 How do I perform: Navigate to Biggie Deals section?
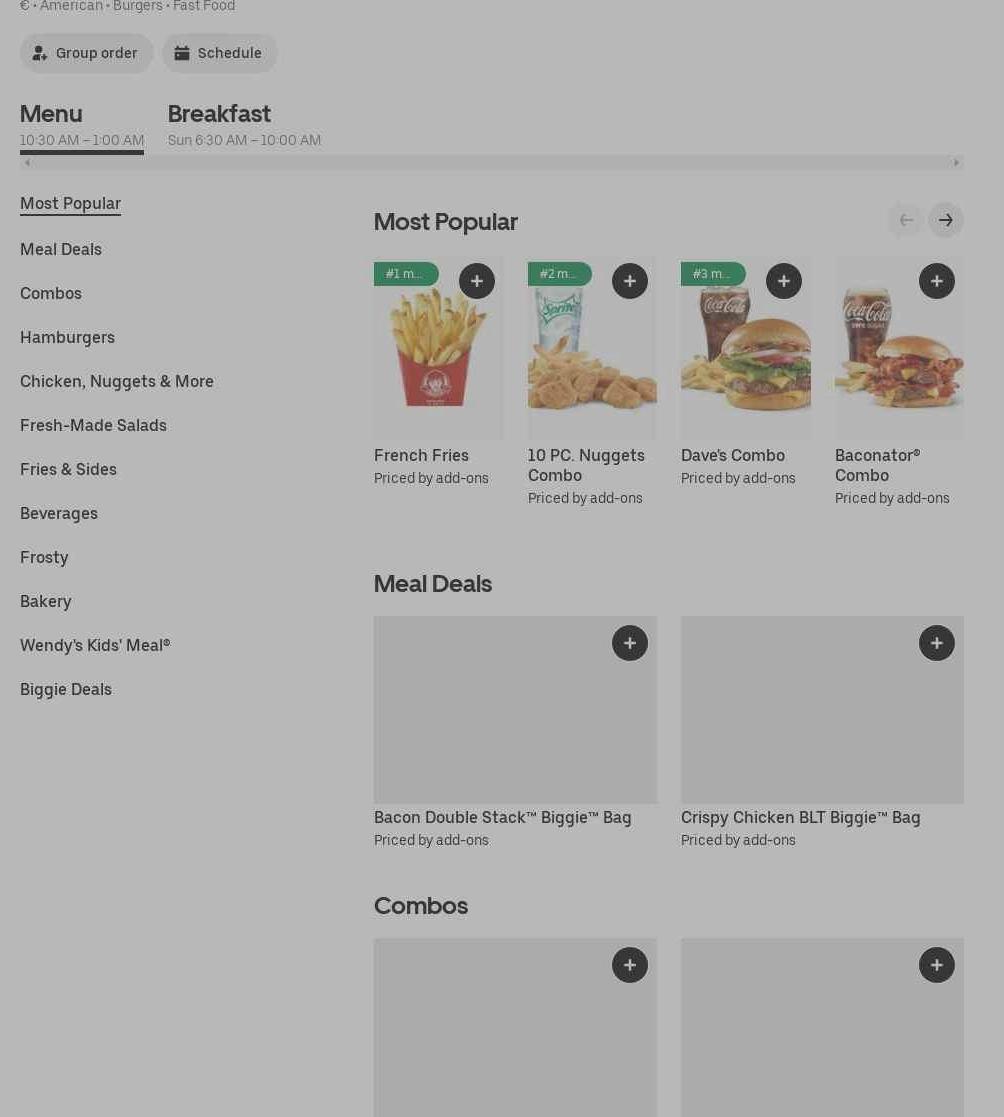click(x=66, y=690)
